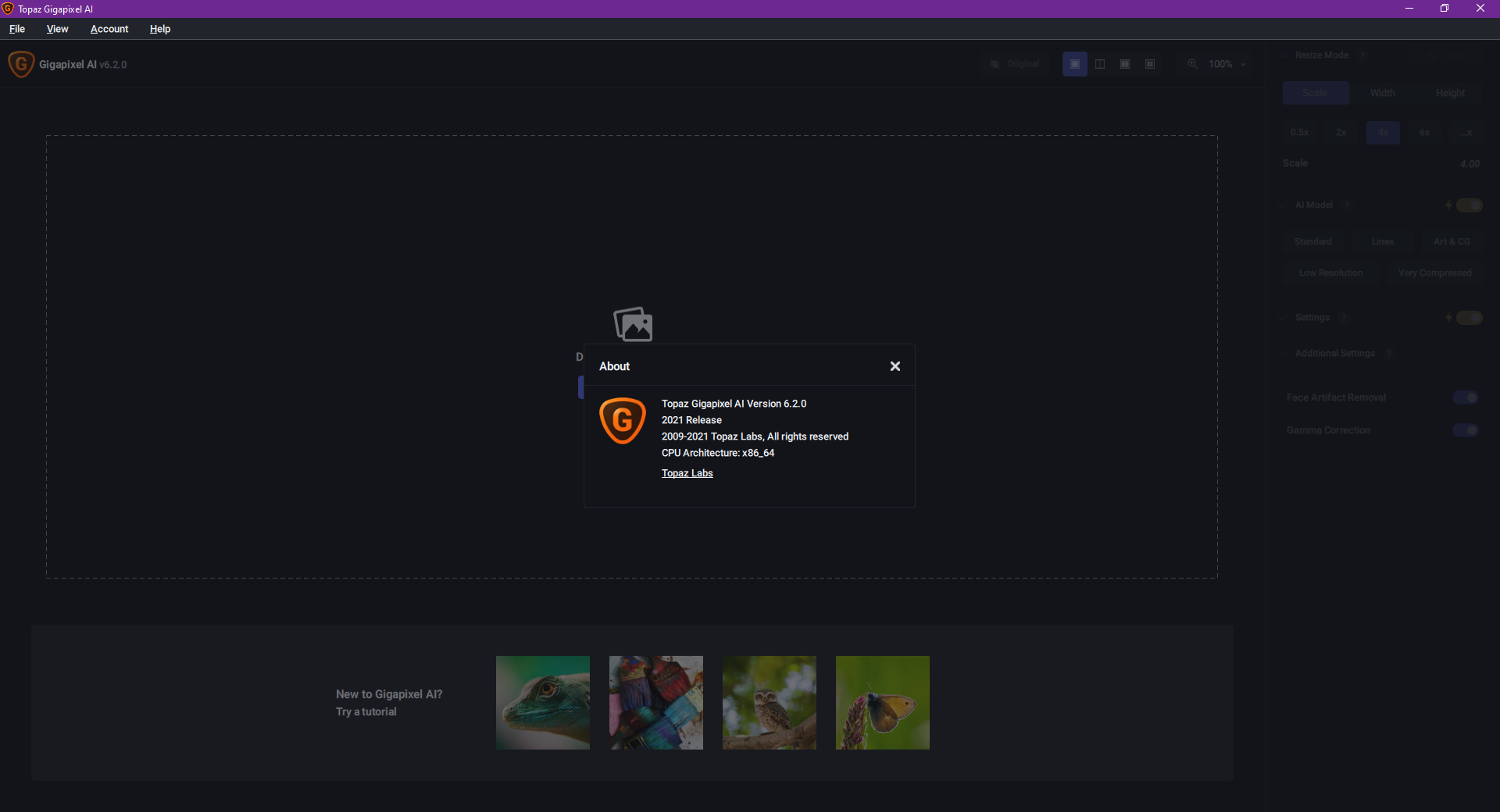1500x812 pixels.
Task: Open the Topaz Labs link
Action: coord(687,473)
